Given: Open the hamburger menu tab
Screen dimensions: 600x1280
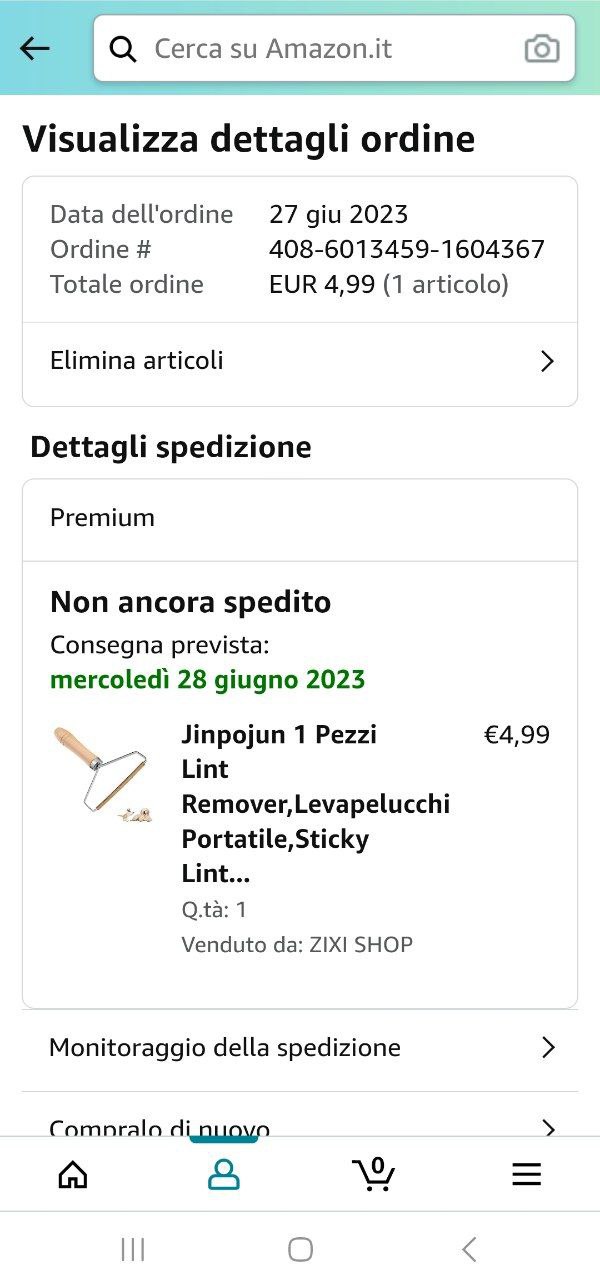Looking at the screenshot, I should [526, 1174].
